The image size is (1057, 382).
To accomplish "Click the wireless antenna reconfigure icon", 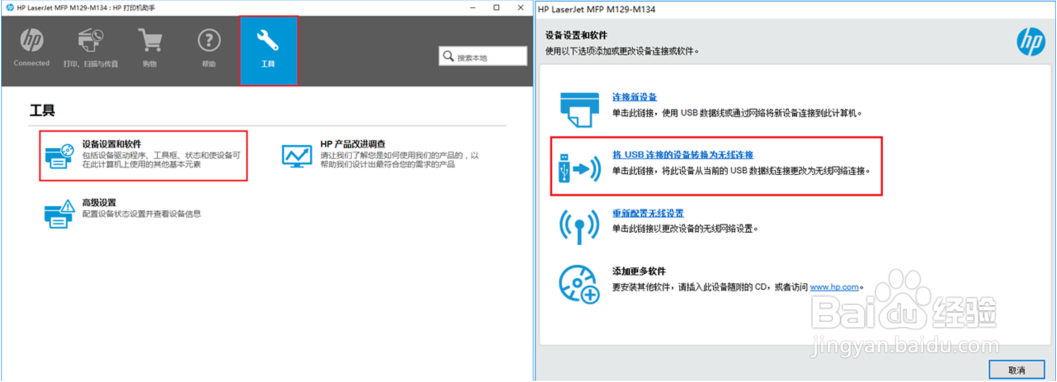I will click(x=579, y=226).
